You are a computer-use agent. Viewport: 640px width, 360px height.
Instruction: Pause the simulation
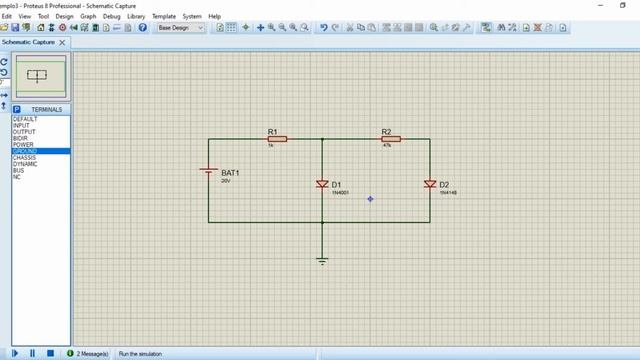tap(32, 353)
